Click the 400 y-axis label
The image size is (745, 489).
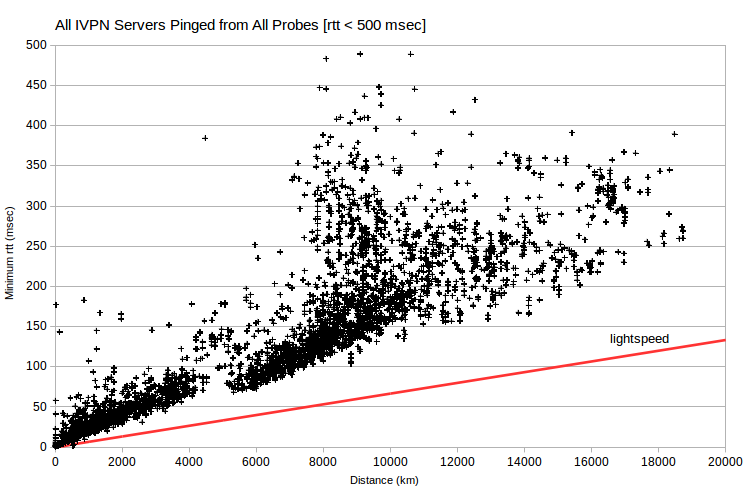[x=37, y=125]
